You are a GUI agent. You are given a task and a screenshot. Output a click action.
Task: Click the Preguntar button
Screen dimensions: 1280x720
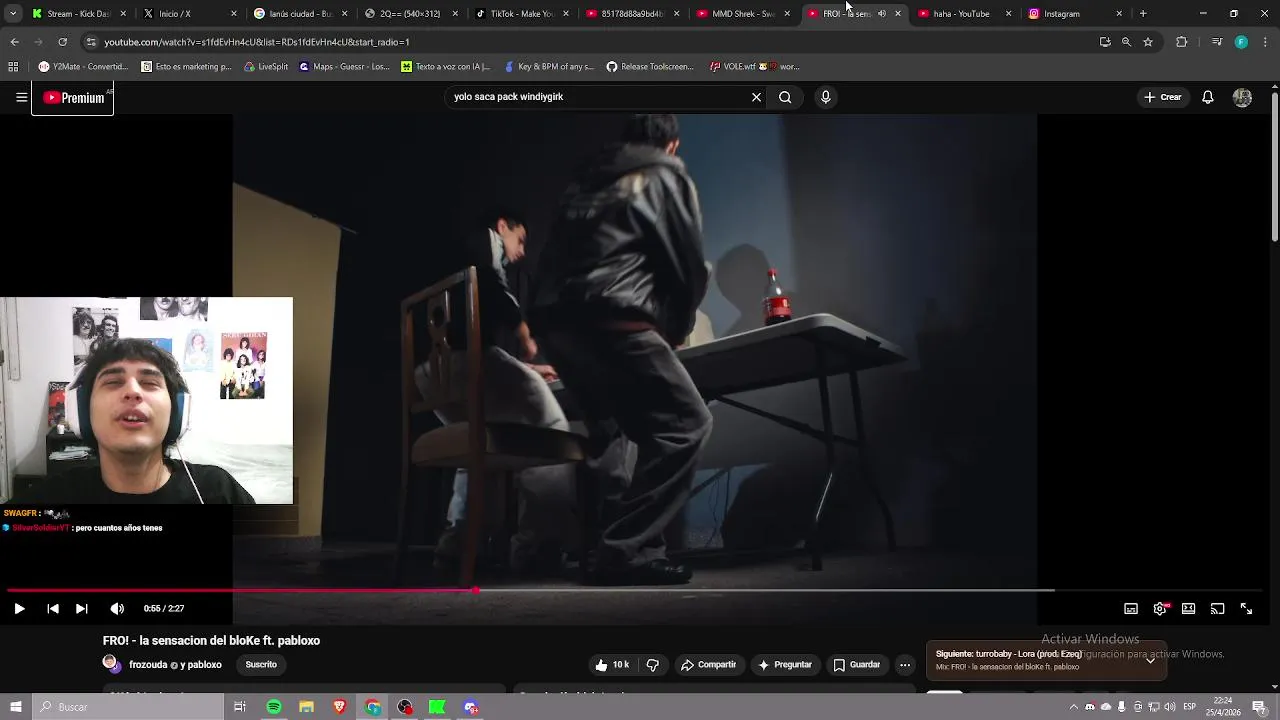785,665
